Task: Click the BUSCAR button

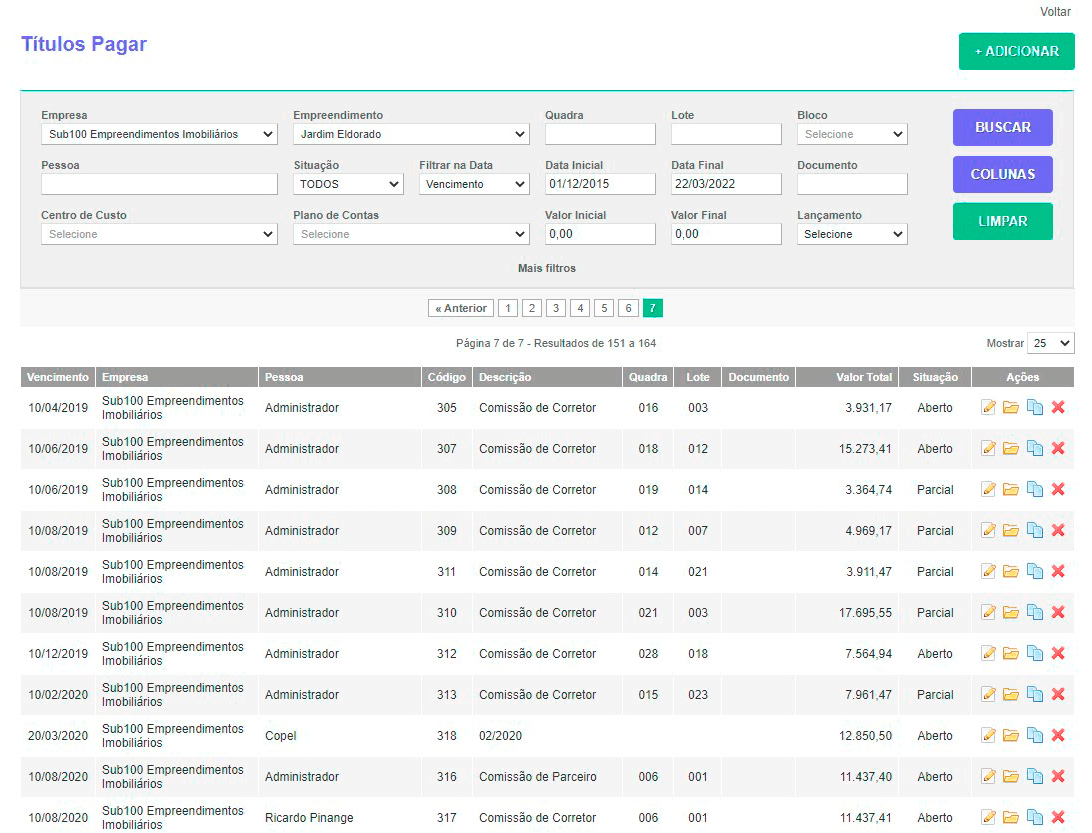Action: pyautogui.click(x=1002, y=128)
